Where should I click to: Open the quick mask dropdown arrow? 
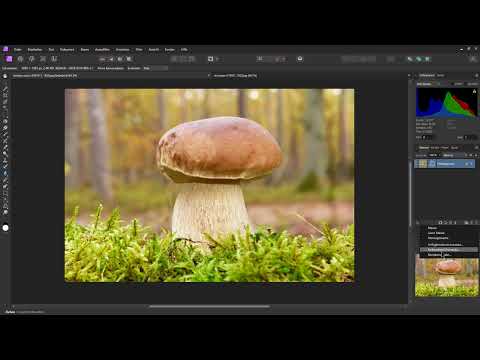click(217, 59)
